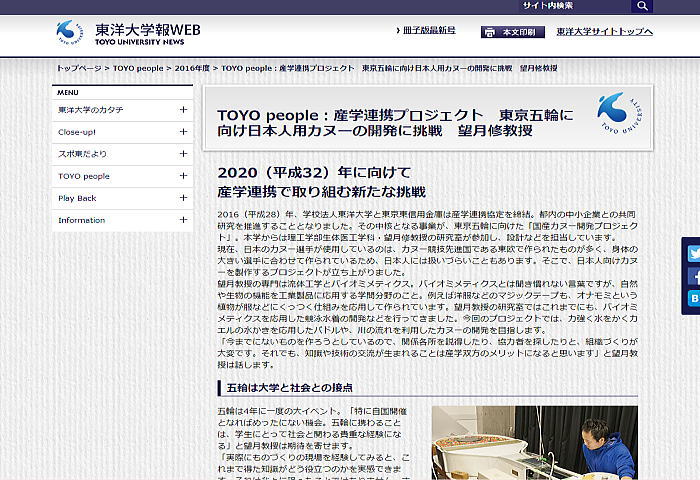Click the 2016年度 breadcrumb link
This screenshot has width=700, height=480.
pyautogui.click(x=192, y=68)
